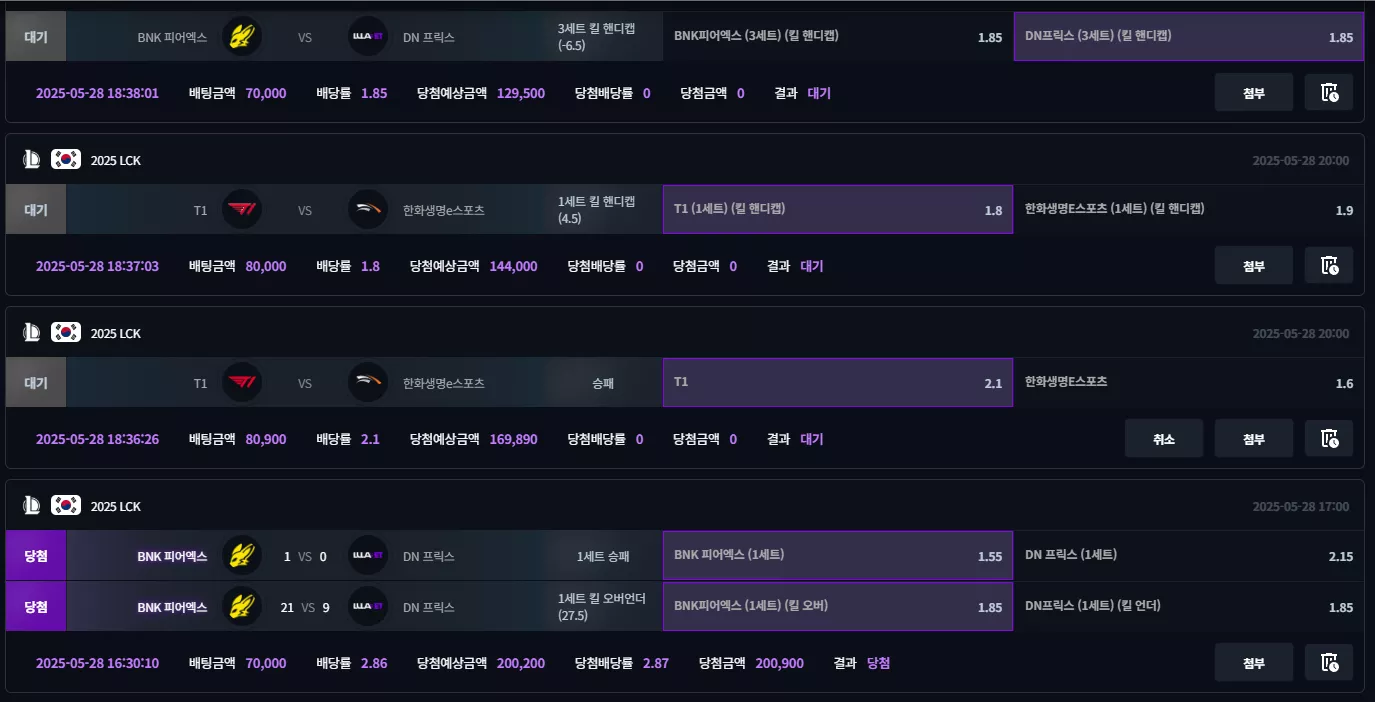Click the delete-history icon for the 18:37:03 bet
The image size is (1375, 702).
(x=1329, y=265)
